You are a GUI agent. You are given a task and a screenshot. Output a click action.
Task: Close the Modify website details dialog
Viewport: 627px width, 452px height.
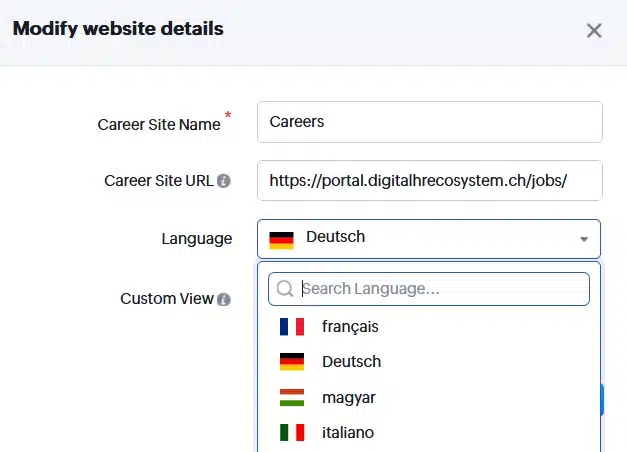coord(594,30)
